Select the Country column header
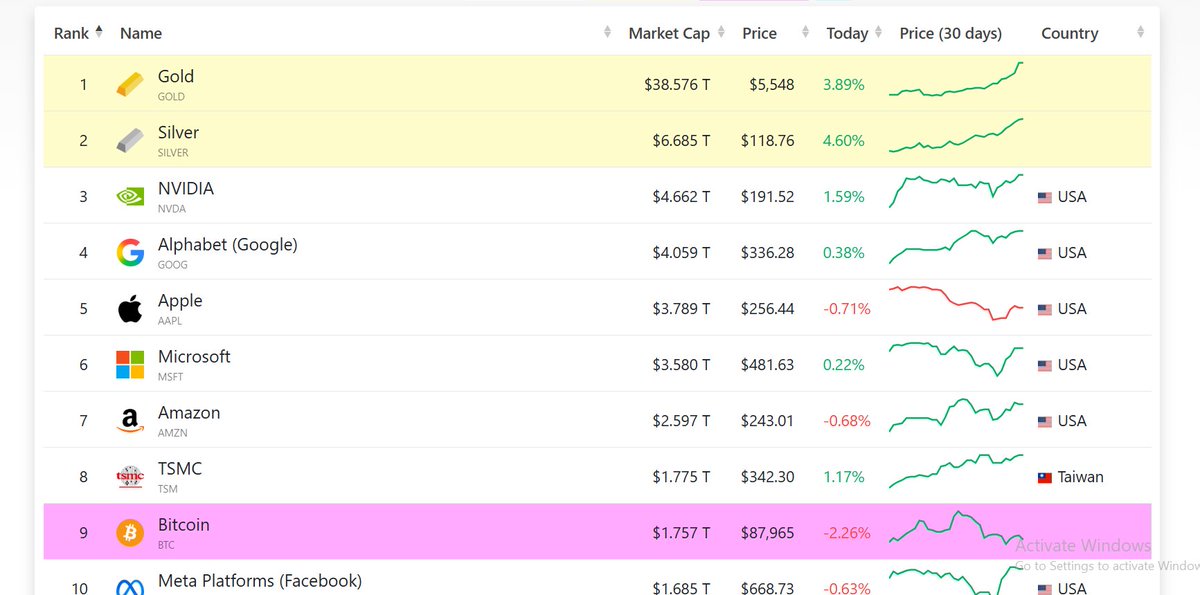The height and width of the screenshot is (595, 1200). [x=1069, y=33]
